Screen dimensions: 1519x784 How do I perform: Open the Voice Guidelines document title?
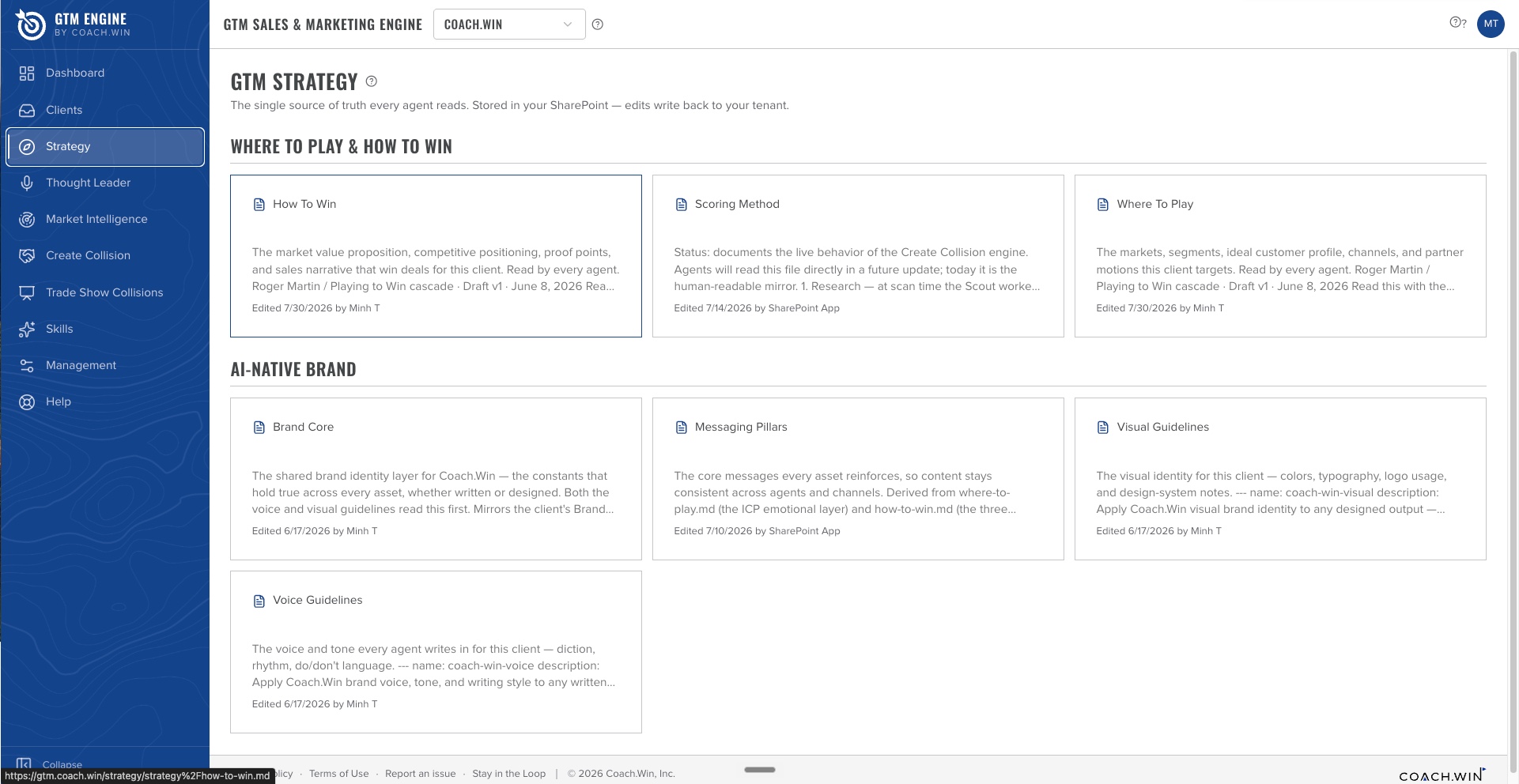click(318, 600)
